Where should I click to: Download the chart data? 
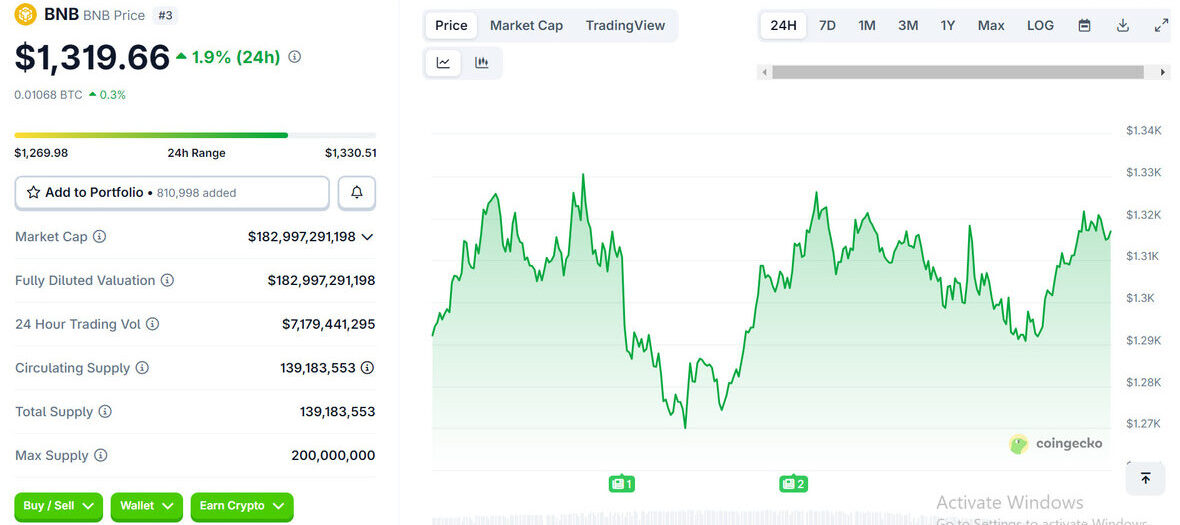click(1123, 26)
